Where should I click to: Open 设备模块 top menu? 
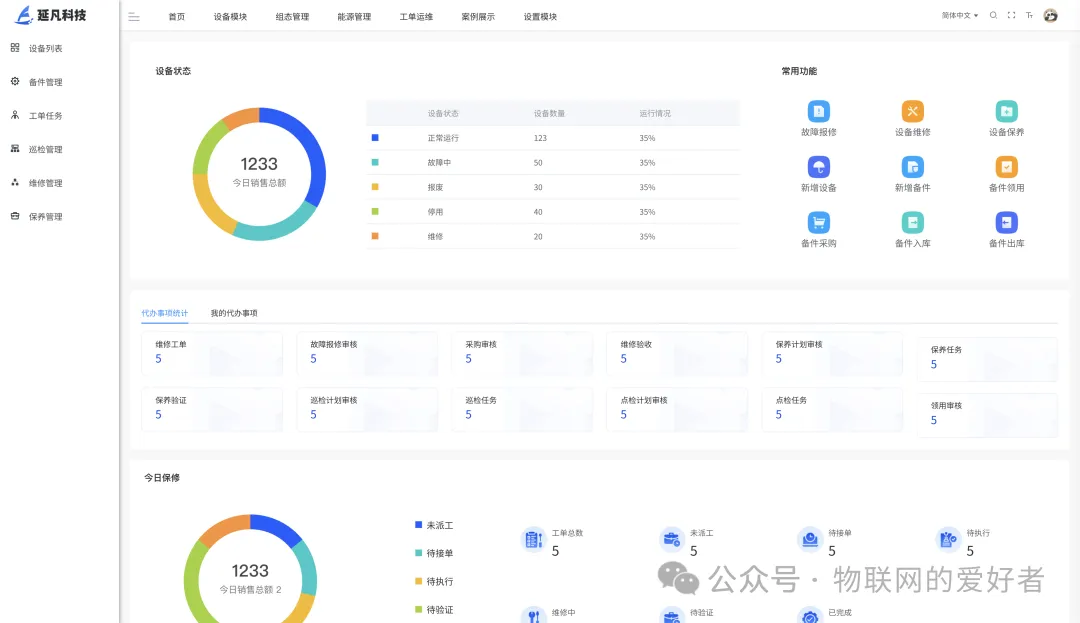click(x=230, y=17)
